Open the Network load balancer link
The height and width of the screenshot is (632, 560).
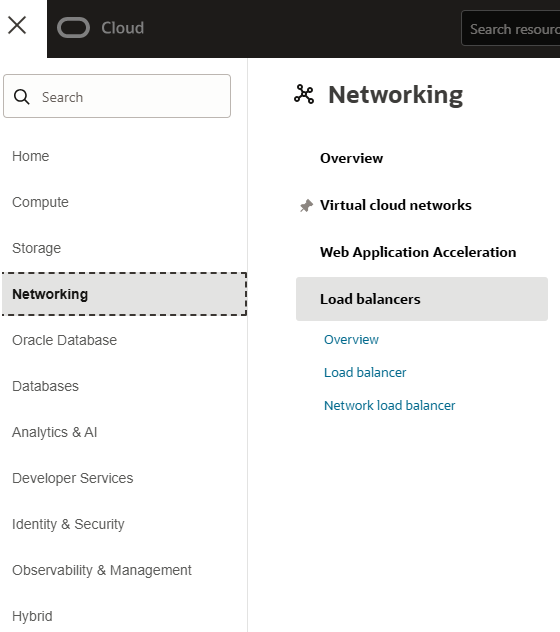(389, 405)
